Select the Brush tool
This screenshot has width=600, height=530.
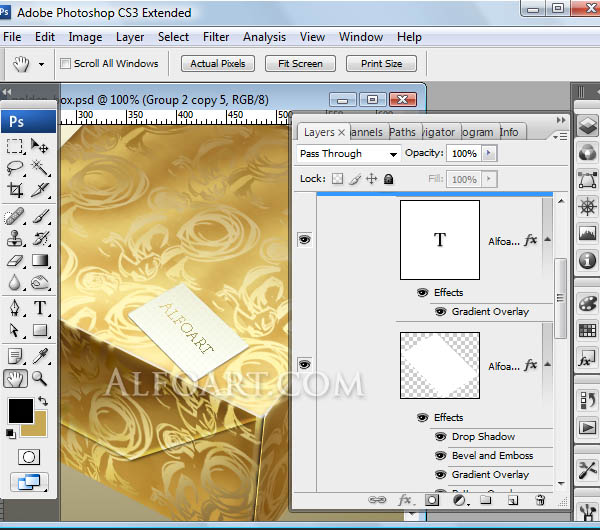click(40, 217)
